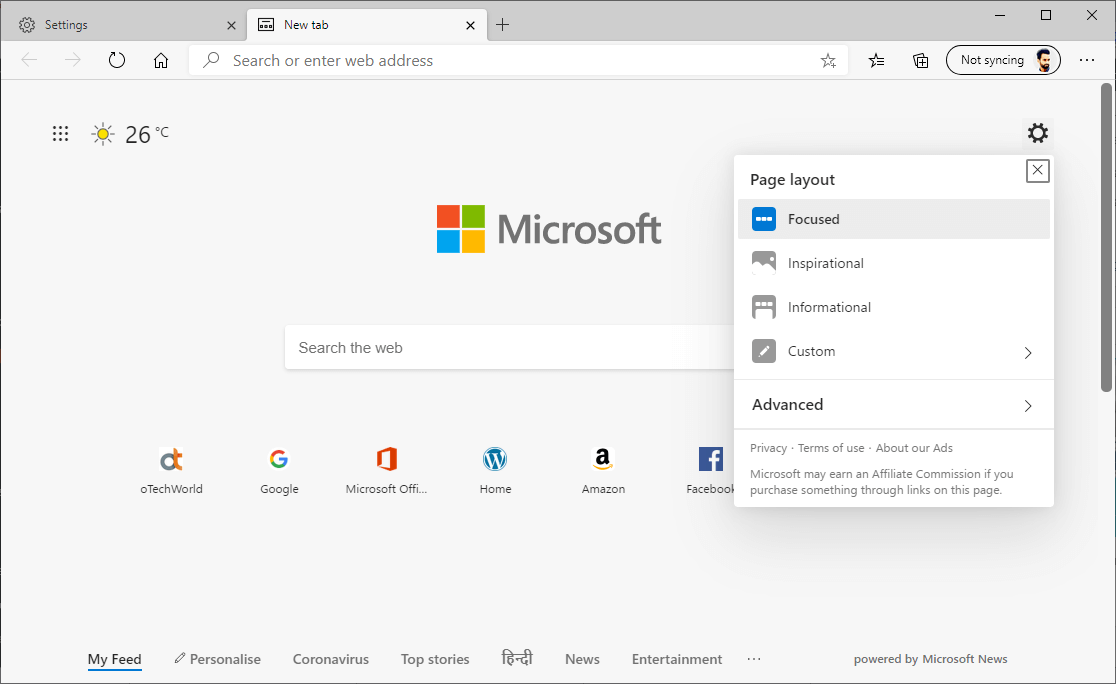Click the Forward navigation arrow
The height and width of the screenshot is (684, 1116).
(73, 60)
